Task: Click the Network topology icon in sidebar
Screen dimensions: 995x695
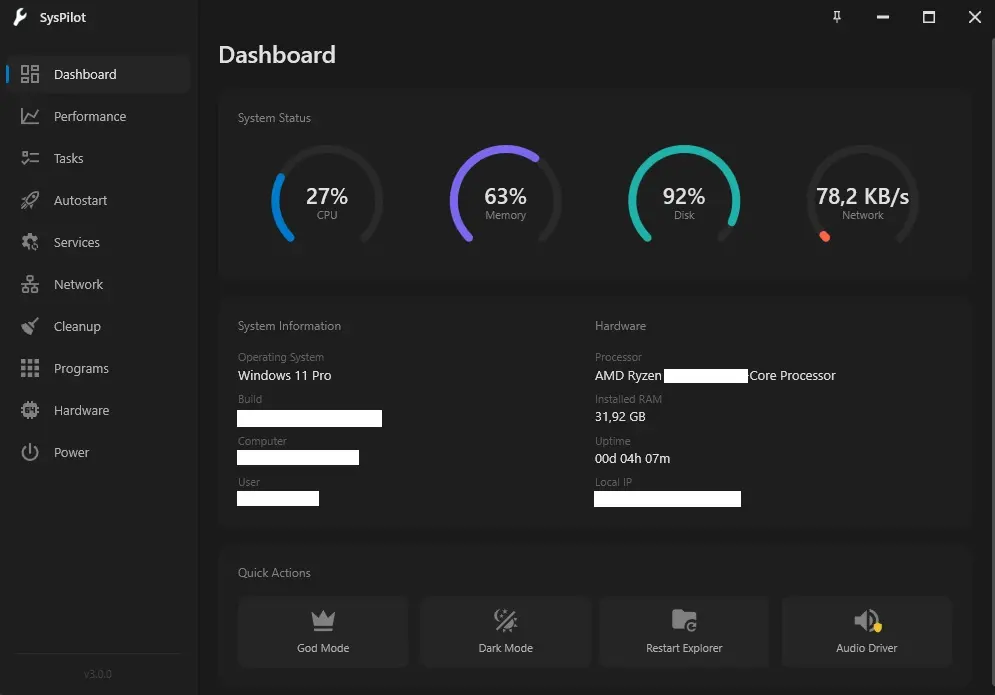Action: [30, 285]
